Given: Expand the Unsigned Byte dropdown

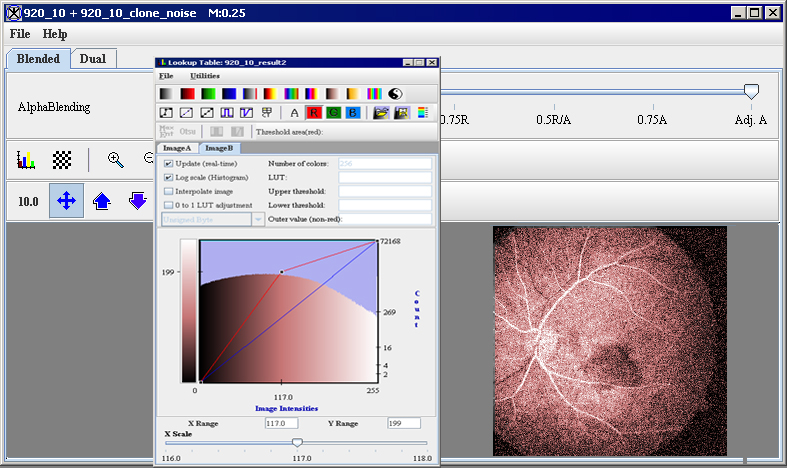Looking at the screenshot, I should point(258,218).
